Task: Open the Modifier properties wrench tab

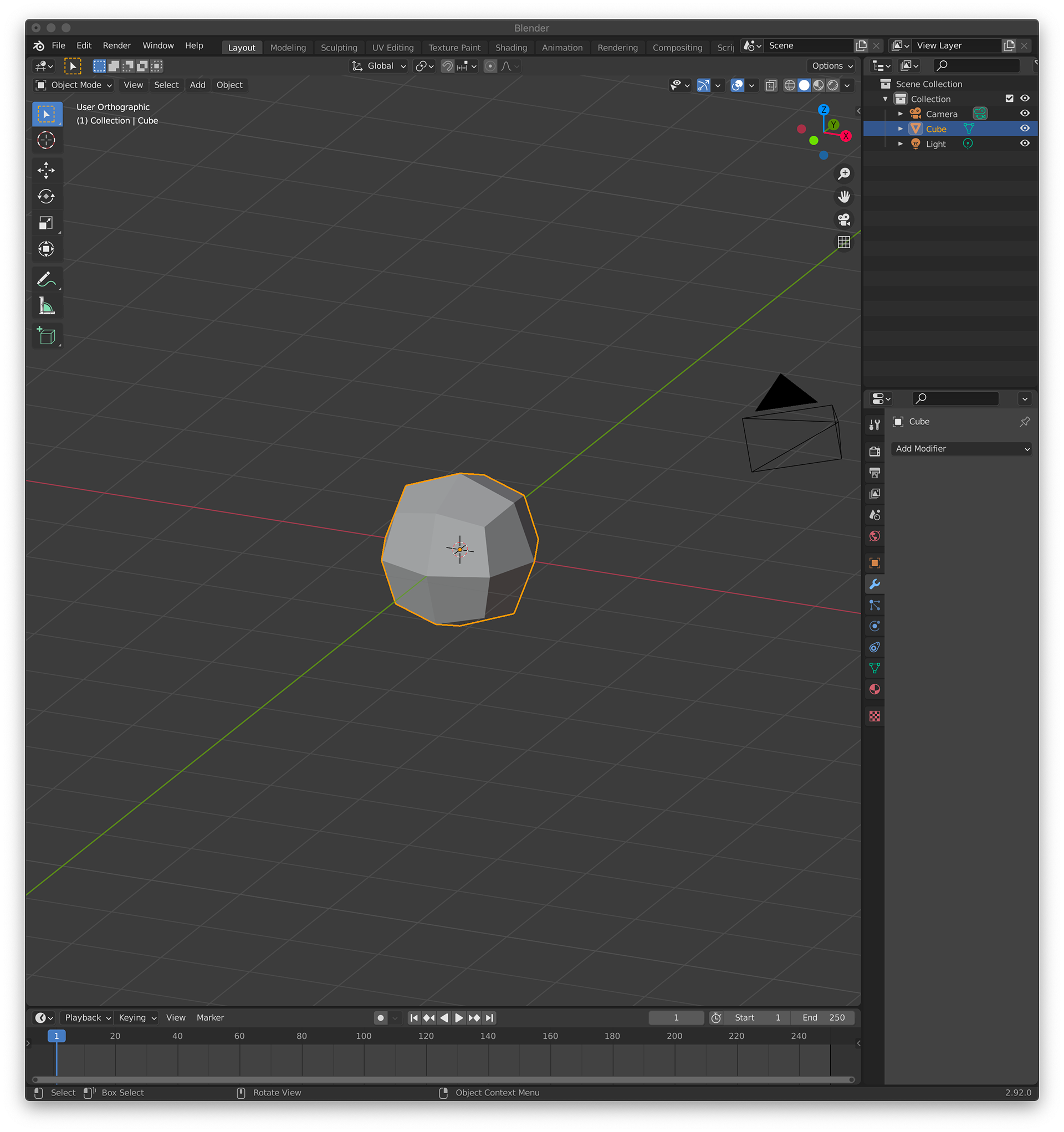Action: 874,583
